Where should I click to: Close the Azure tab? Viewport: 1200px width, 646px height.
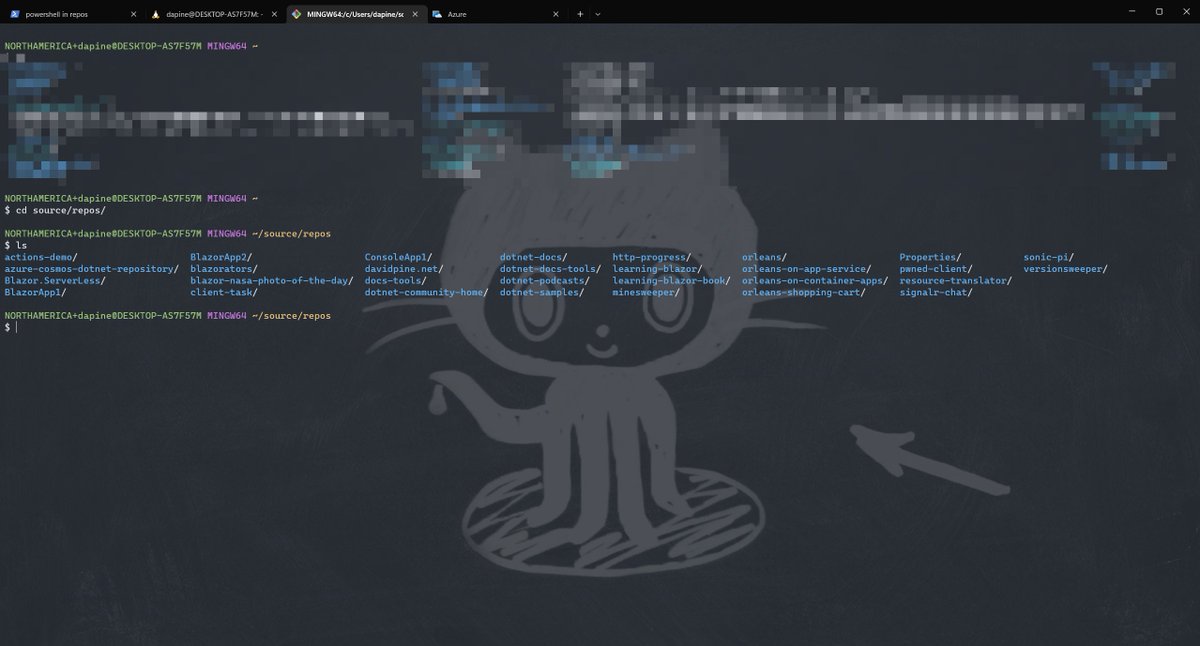point(557,15)
